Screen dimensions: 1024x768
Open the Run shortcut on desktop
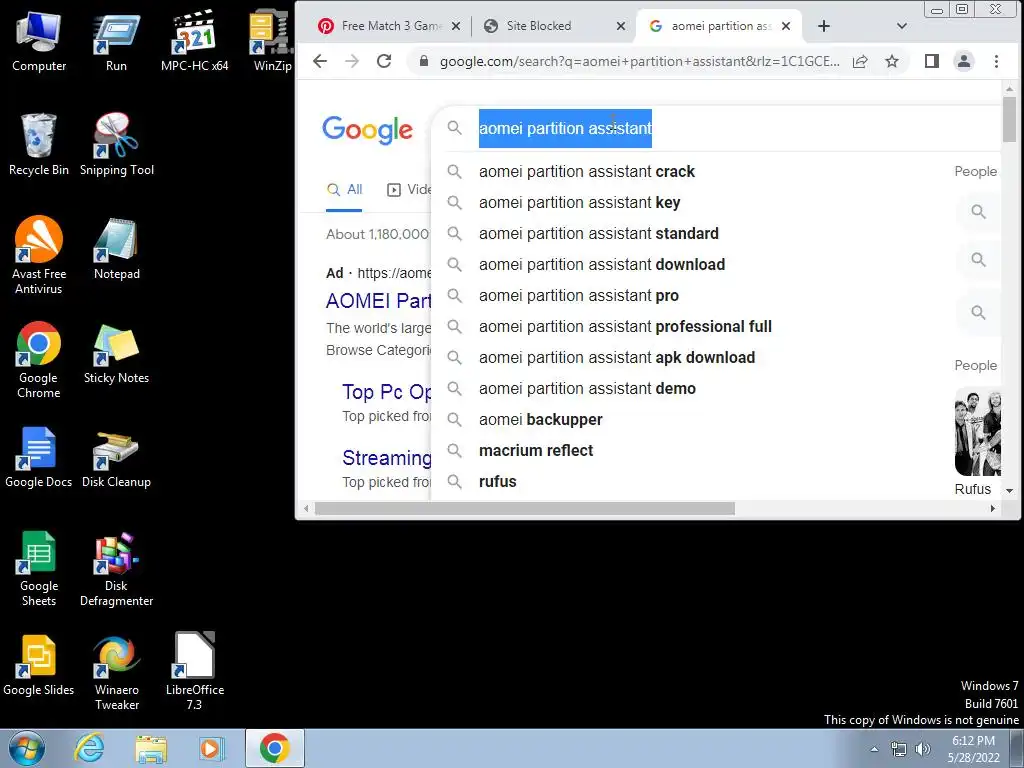point(116,42)
